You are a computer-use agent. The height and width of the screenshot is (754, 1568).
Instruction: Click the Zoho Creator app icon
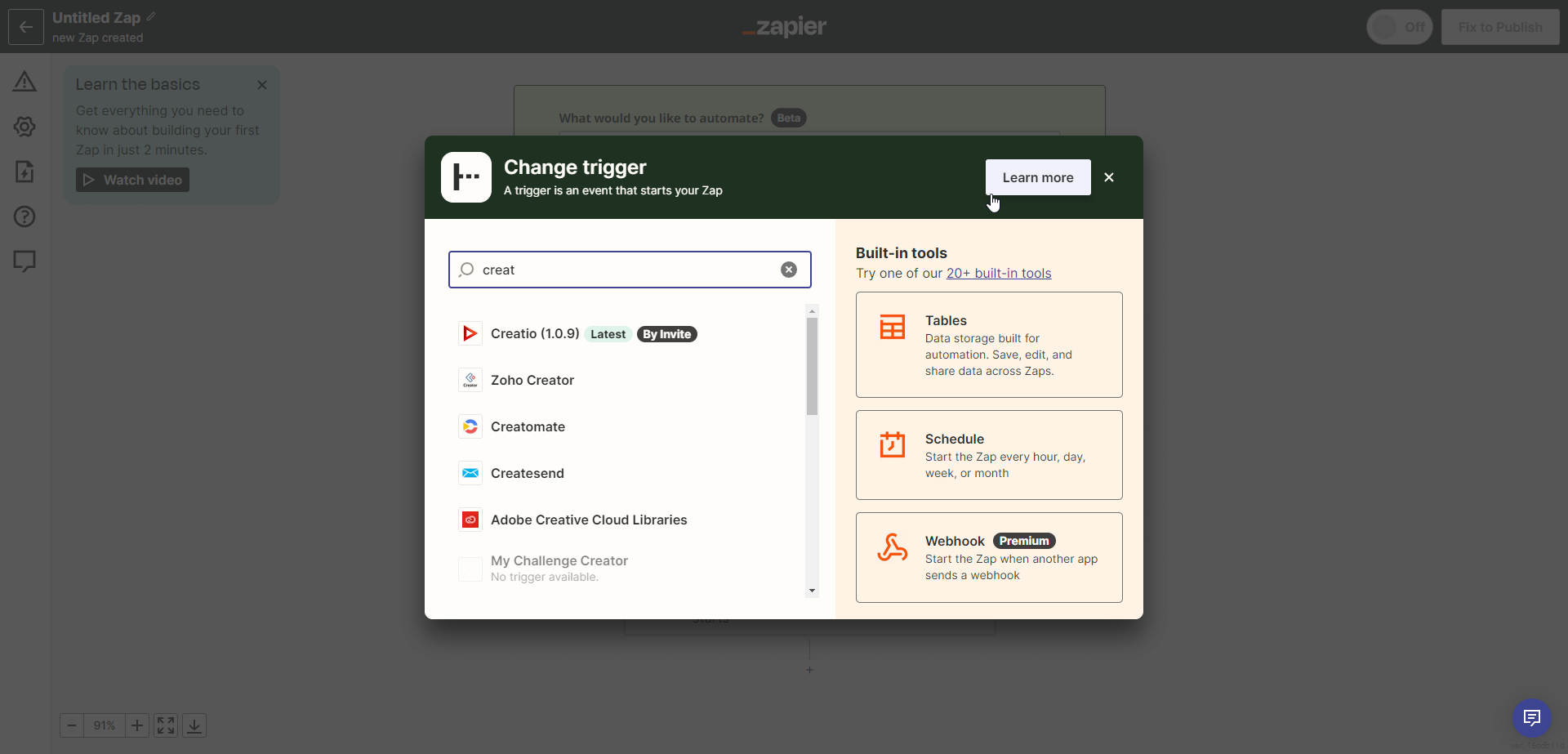point(470,380)
